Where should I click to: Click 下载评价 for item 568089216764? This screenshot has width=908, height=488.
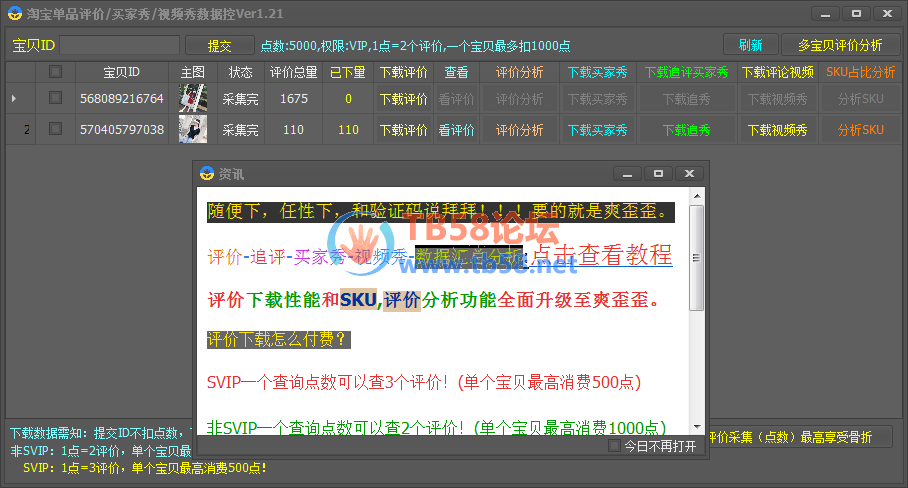(403, 99)
